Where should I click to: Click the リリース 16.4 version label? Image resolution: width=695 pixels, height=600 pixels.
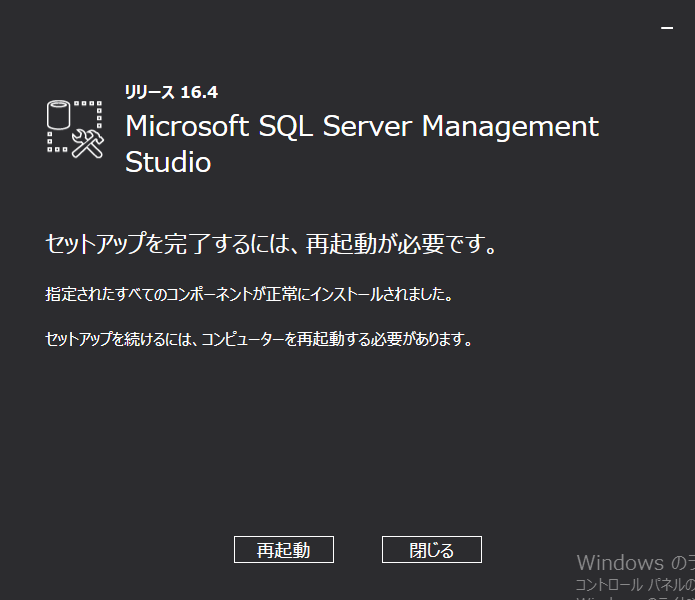pos(171,92)
